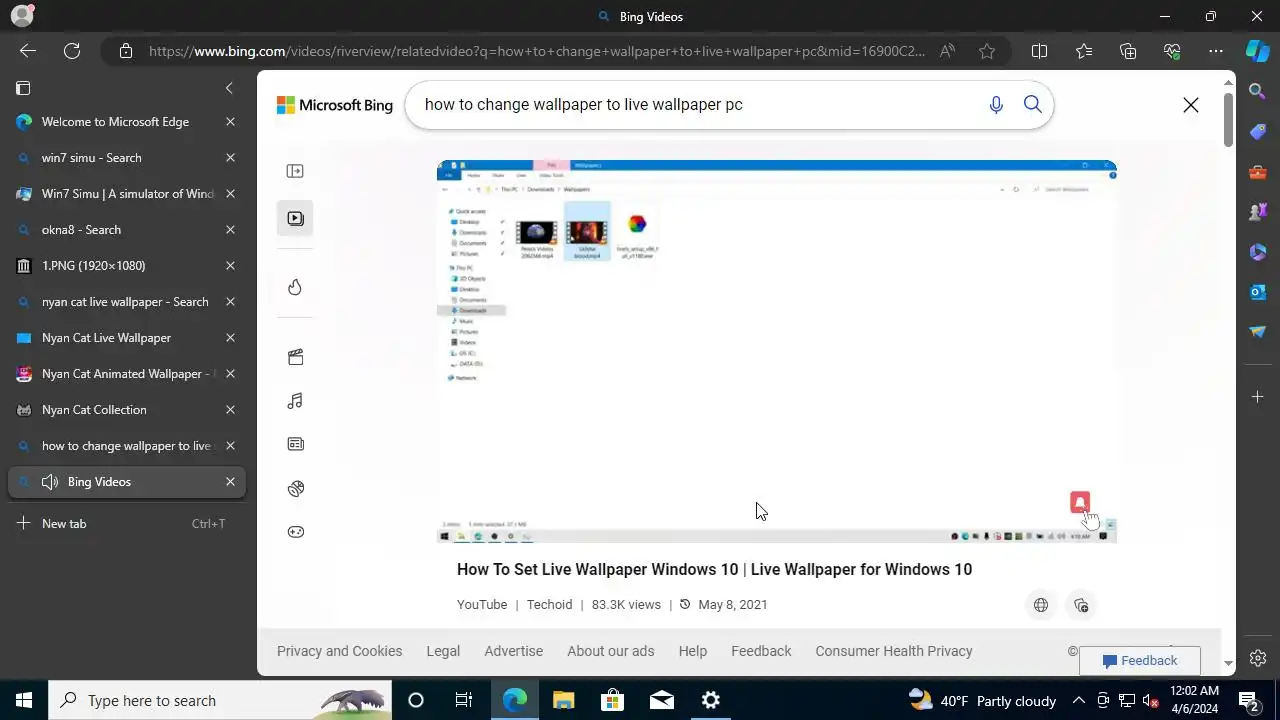Viewport: 1280px width, 720px height.
Task: Click the page vertical scrollbar
Action: (x=1229, y=120)
